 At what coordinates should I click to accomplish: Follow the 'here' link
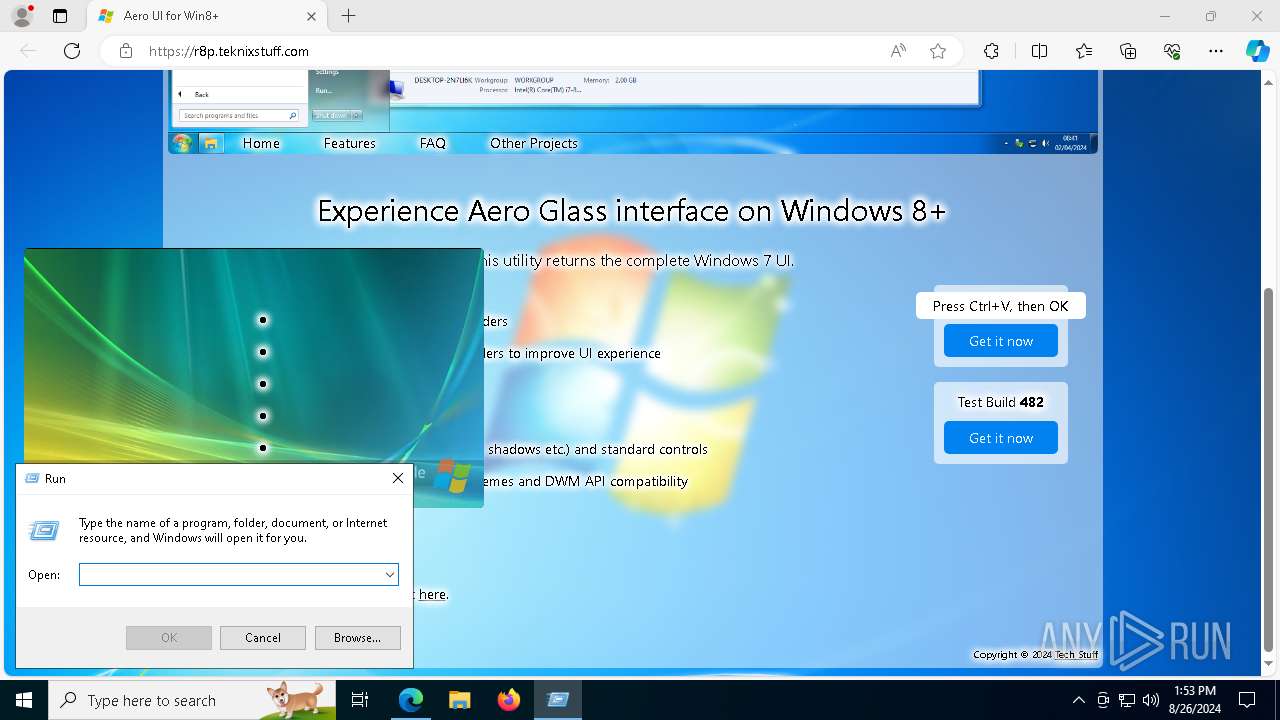pos(432,594)
